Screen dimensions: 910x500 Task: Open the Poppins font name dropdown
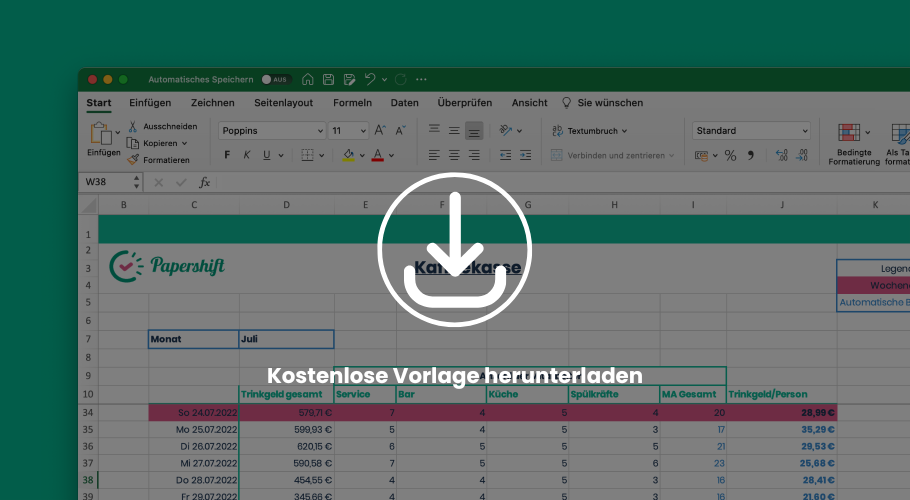pos(271,131)
